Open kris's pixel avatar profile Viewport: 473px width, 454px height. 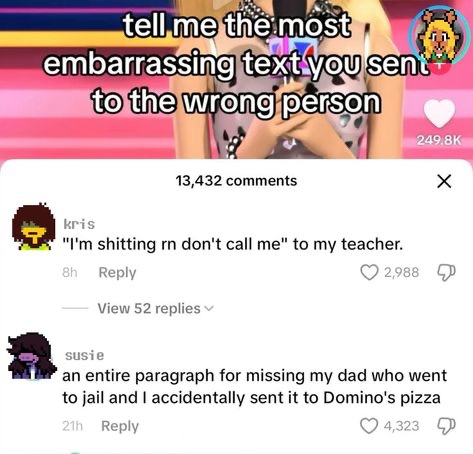[33, 227]
